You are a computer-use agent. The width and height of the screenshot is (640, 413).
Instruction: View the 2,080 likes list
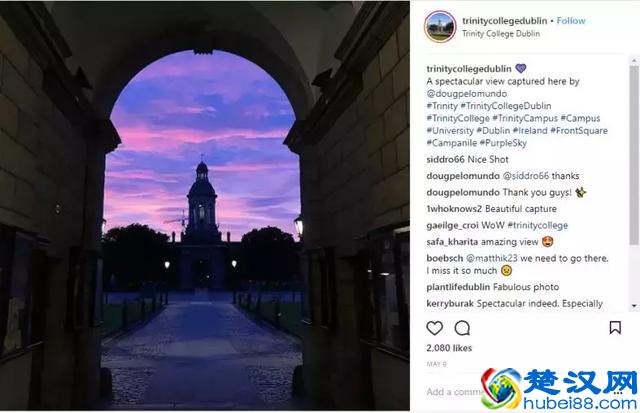(x=449, y=348)
